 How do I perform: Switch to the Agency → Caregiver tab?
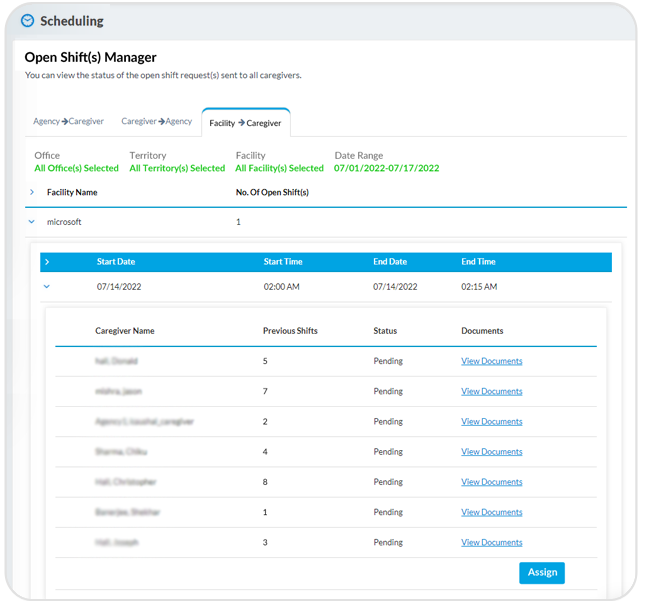coord(68,121)
